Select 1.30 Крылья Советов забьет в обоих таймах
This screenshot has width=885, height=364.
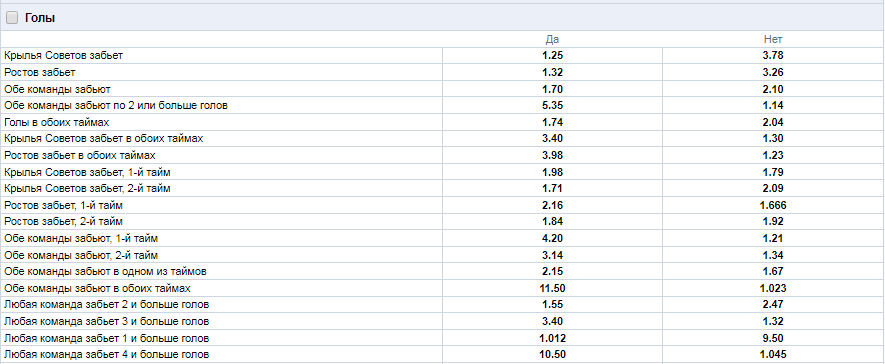[773, 138]
